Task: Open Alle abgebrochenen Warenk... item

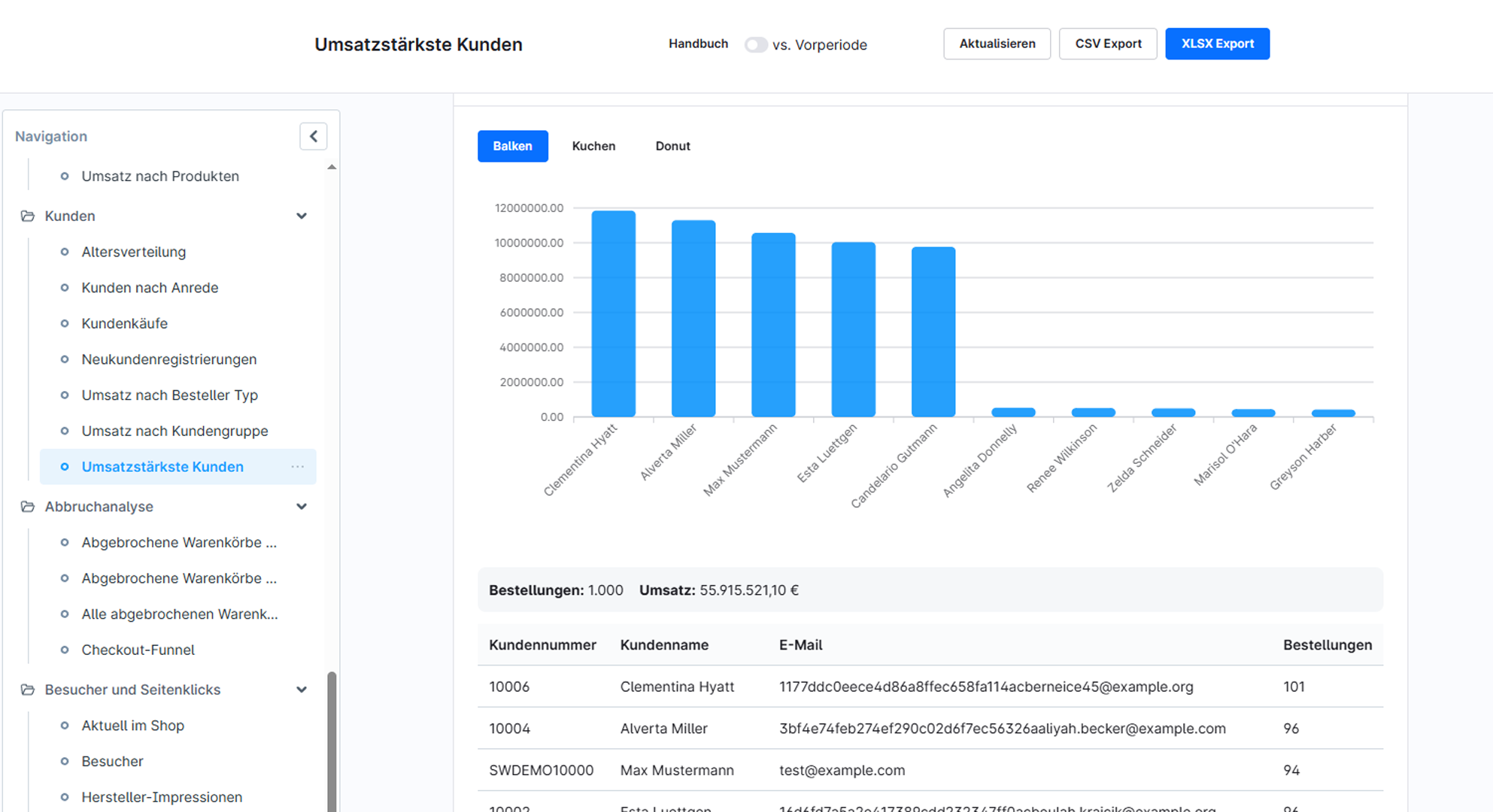Action: click(180, 614)
